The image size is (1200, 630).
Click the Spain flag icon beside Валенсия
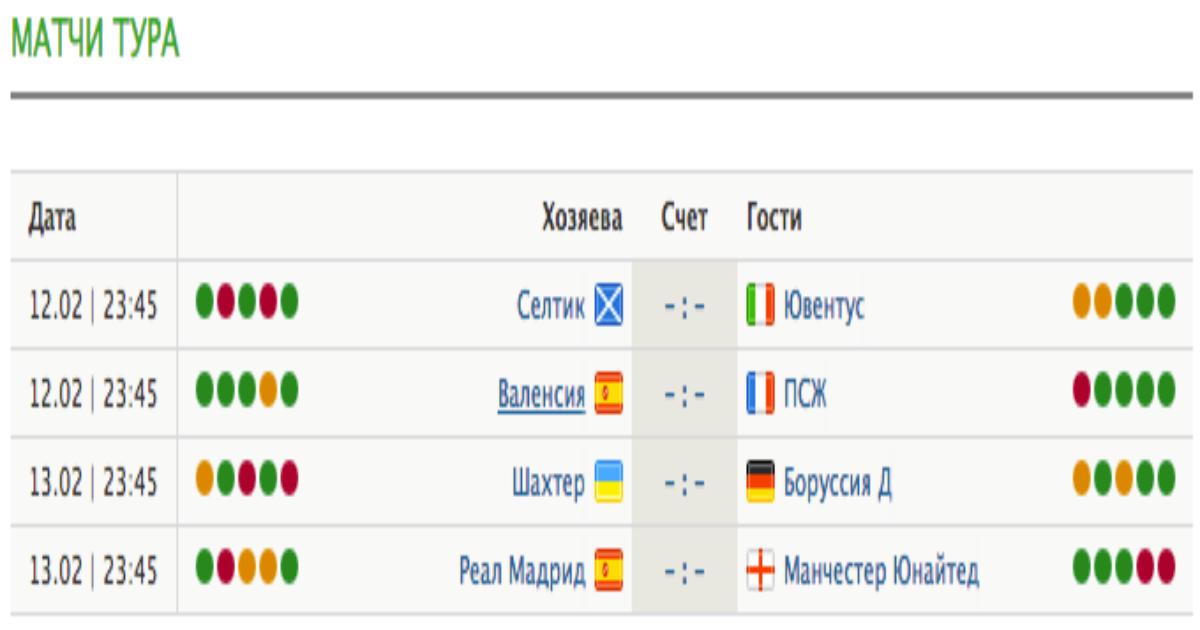pyautogui.click(x=608, y=393)
